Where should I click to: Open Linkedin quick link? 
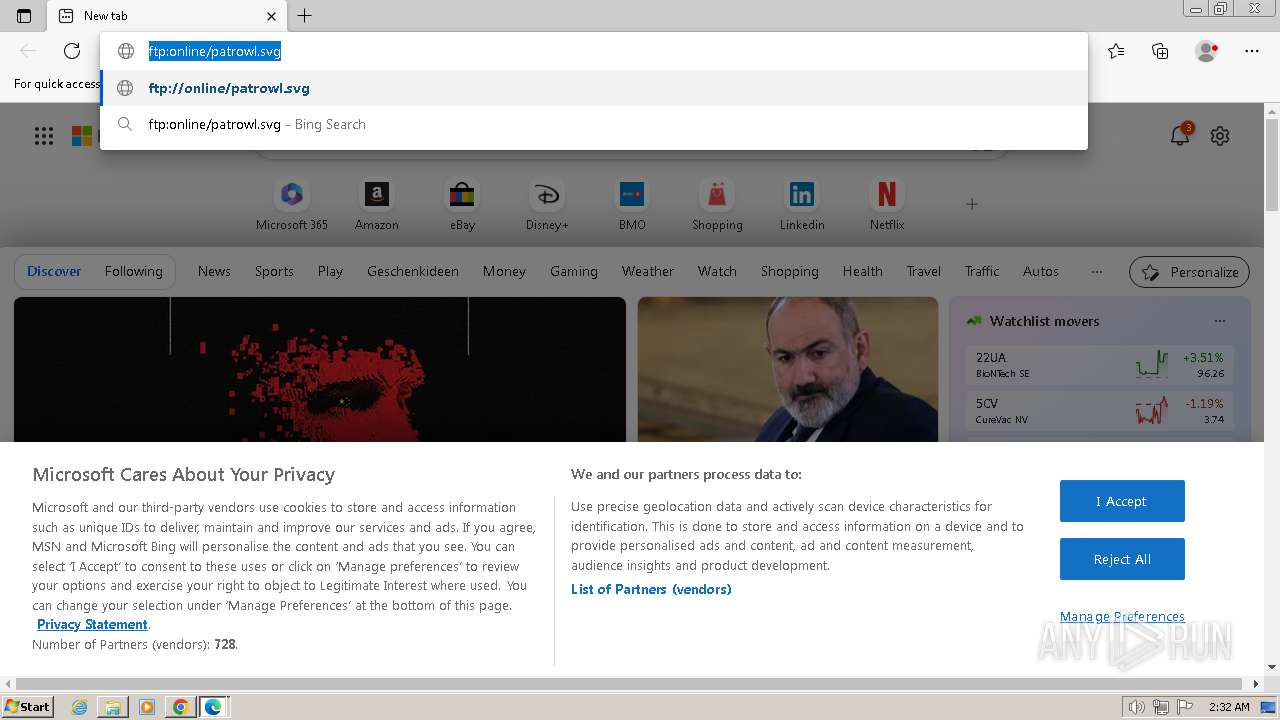click(802, 205)
